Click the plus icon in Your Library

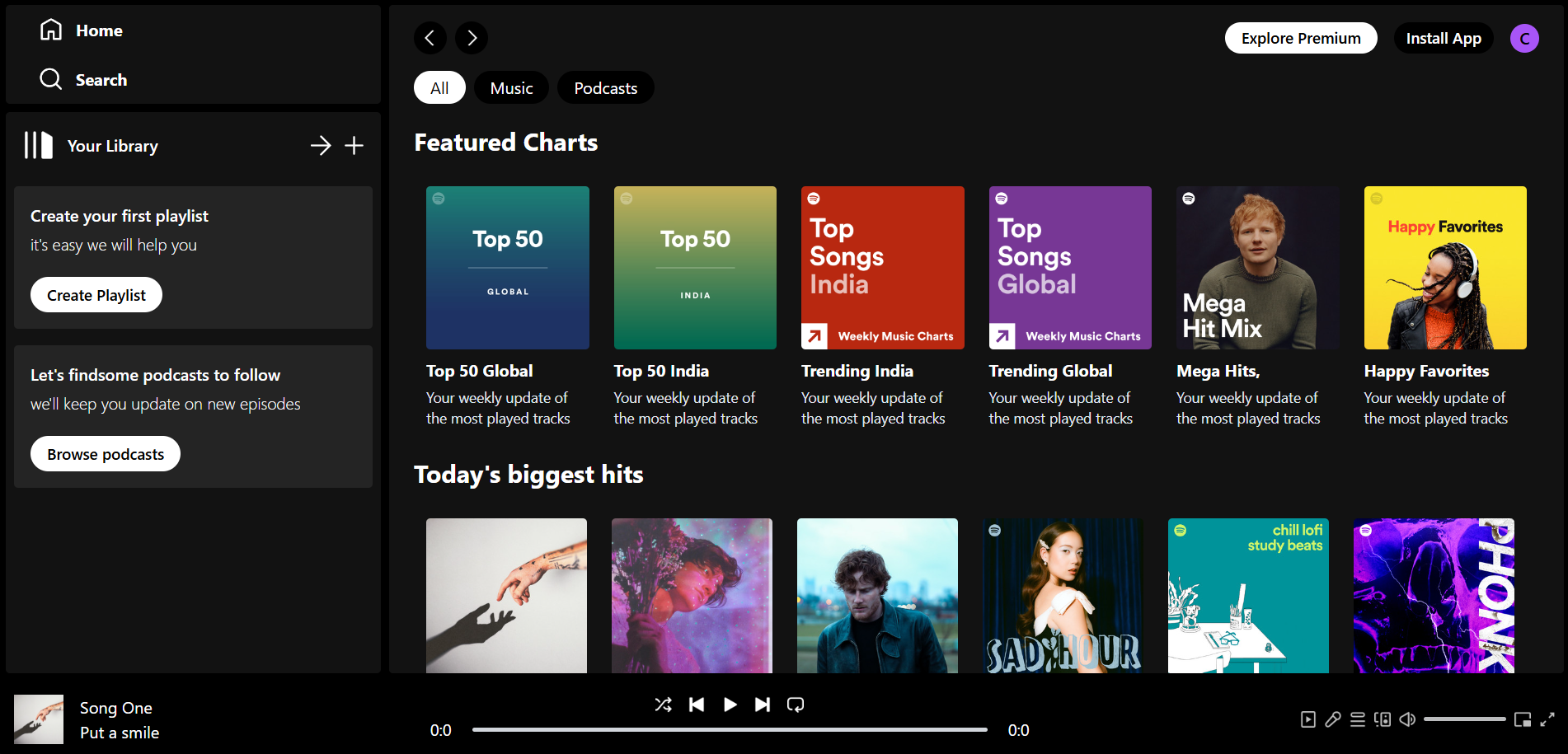click(354, 146)
